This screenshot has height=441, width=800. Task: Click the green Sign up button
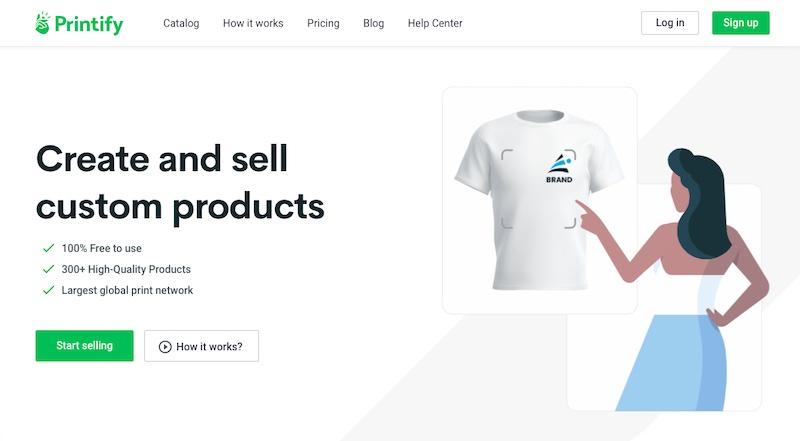[741, 23]
